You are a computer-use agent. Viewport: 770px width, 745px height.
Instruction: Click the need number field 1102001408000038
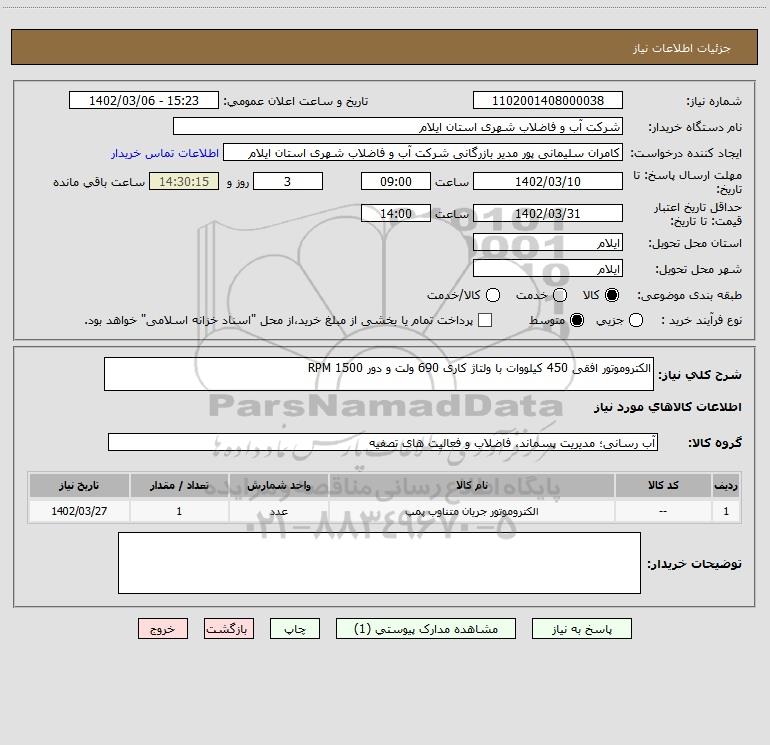pos(548,100)
